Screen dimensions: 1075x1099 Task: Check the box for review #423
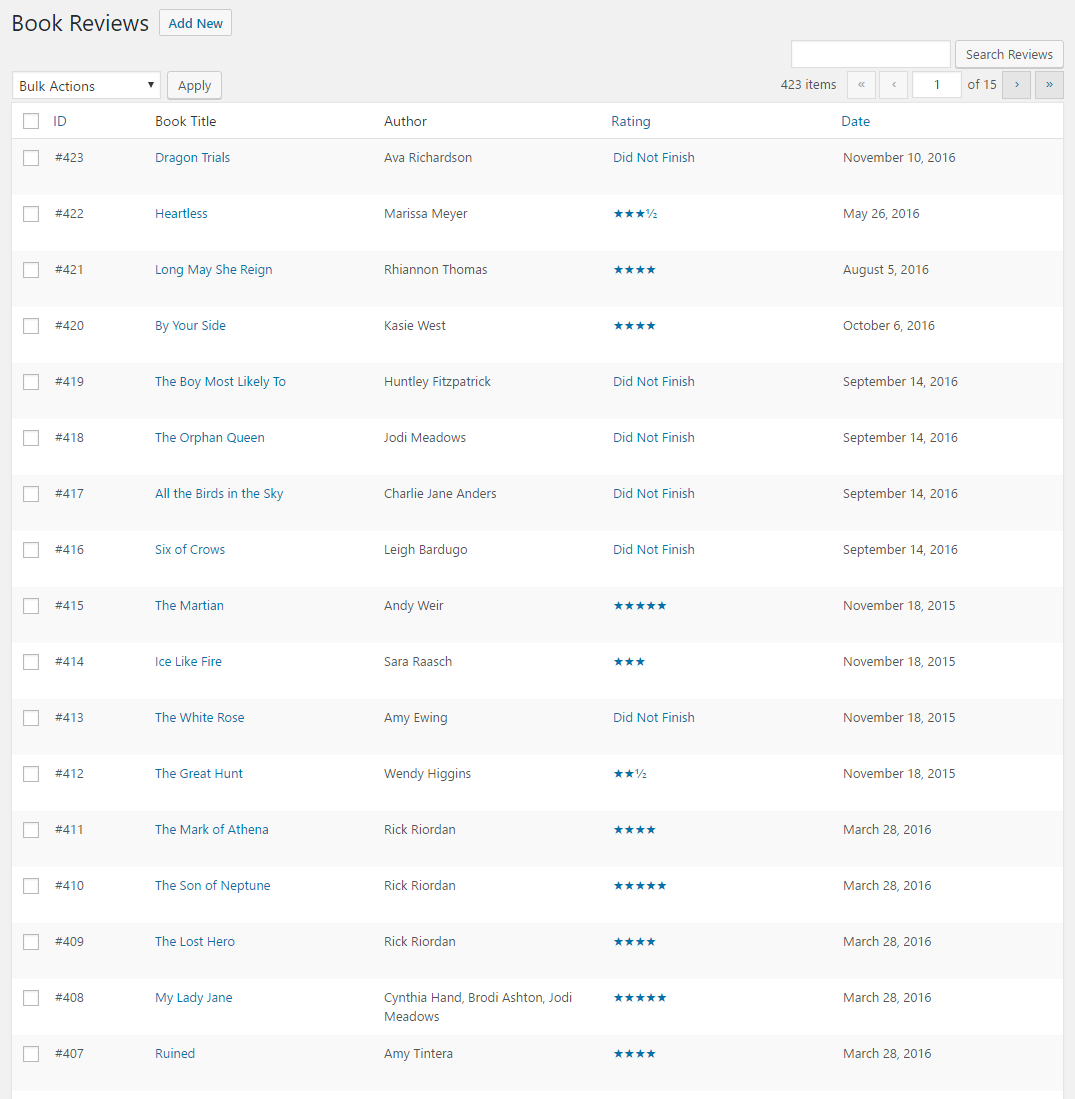point(31,158)
